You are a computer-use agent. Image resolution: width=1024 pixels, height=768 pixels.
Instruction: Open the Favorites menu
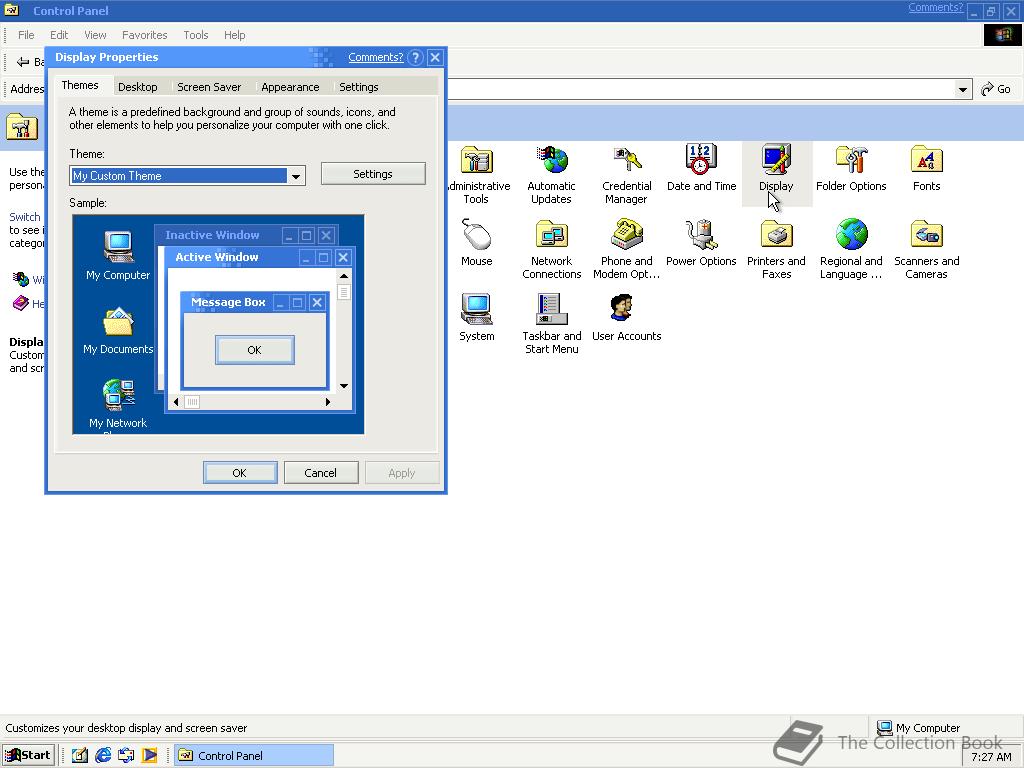point(144,35)
